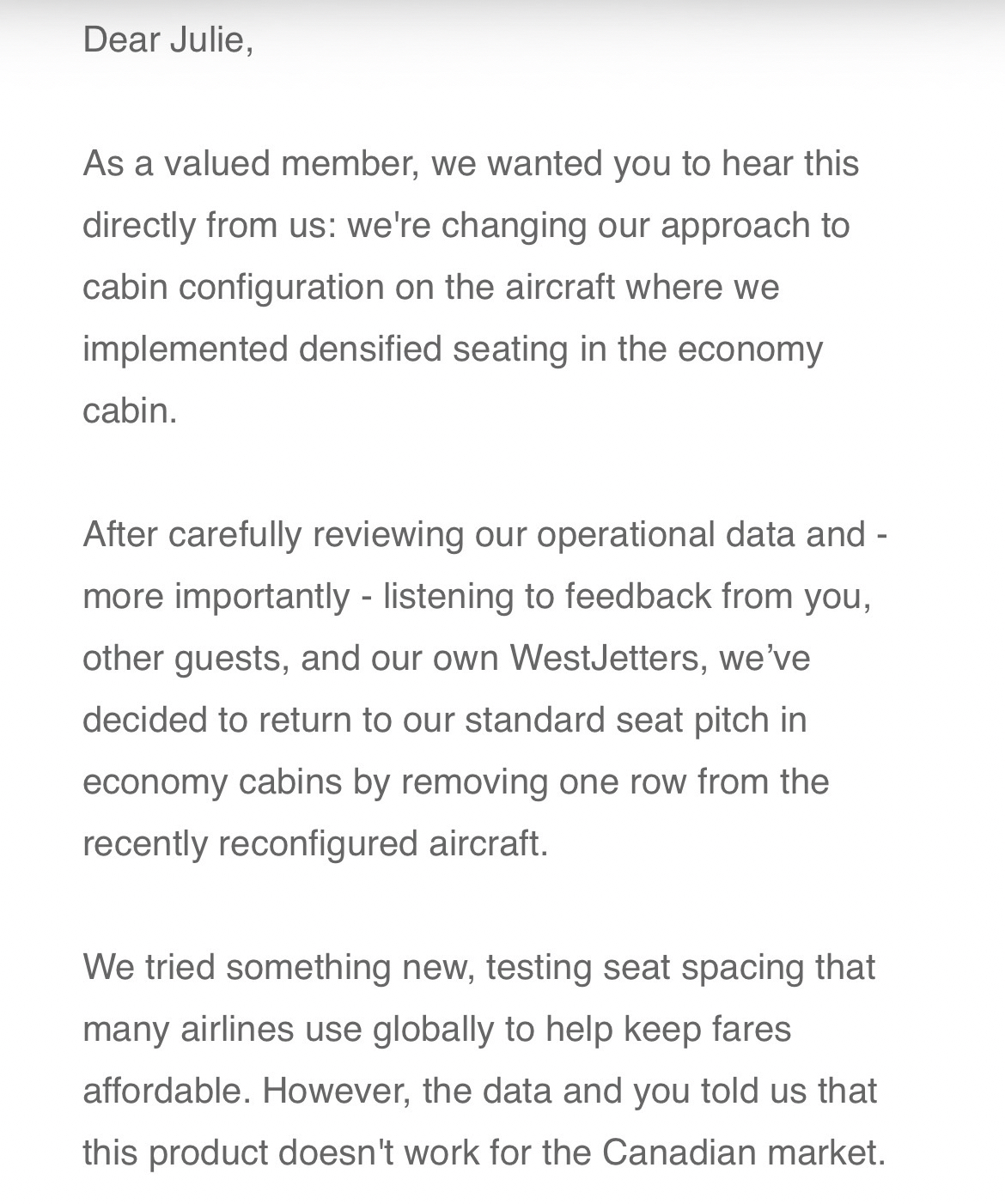Image resolution: width=1005 pixels, height=1204 pixels.
Task: Click the phrase 'recently reconfigured aircraft.'
Action: pyautogui.click(x=315, y=843)
